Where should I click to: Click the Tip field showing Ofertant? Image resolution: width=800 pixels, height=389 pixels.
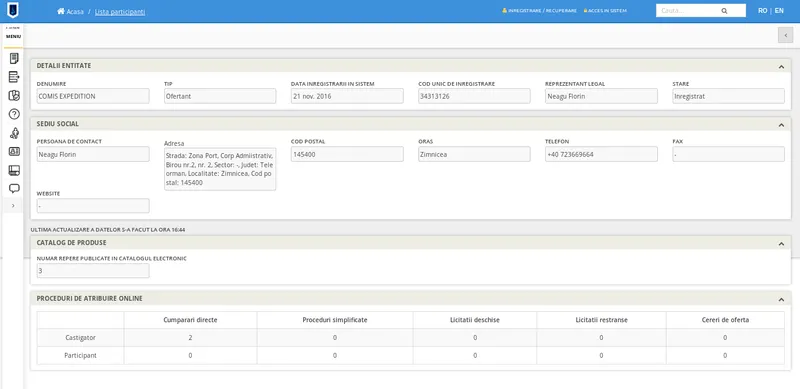(220, 96)
